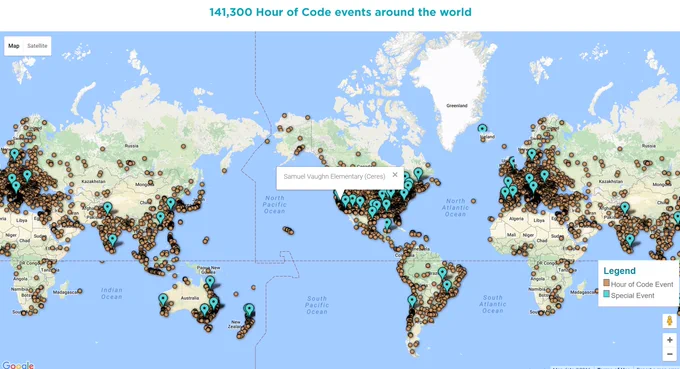Open the Google logo link
Screen dimensions: 680x369
pyautogui.click(x=18, y=365)
